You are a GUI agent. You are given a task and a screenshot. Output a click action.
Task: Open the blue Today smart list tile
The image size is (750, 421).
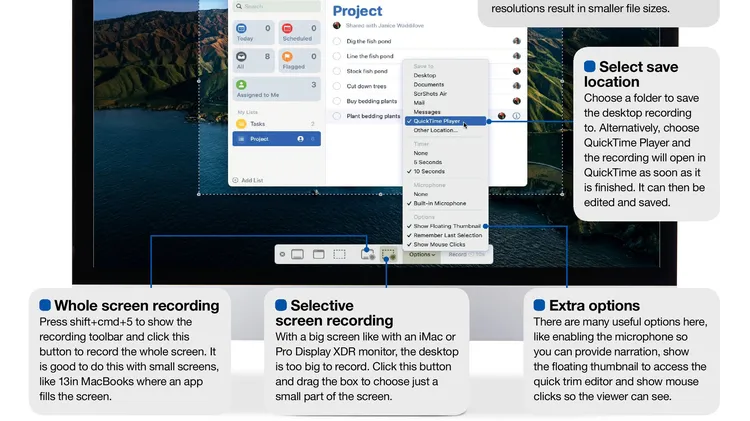pyautogui.click(x=254, y=33)
